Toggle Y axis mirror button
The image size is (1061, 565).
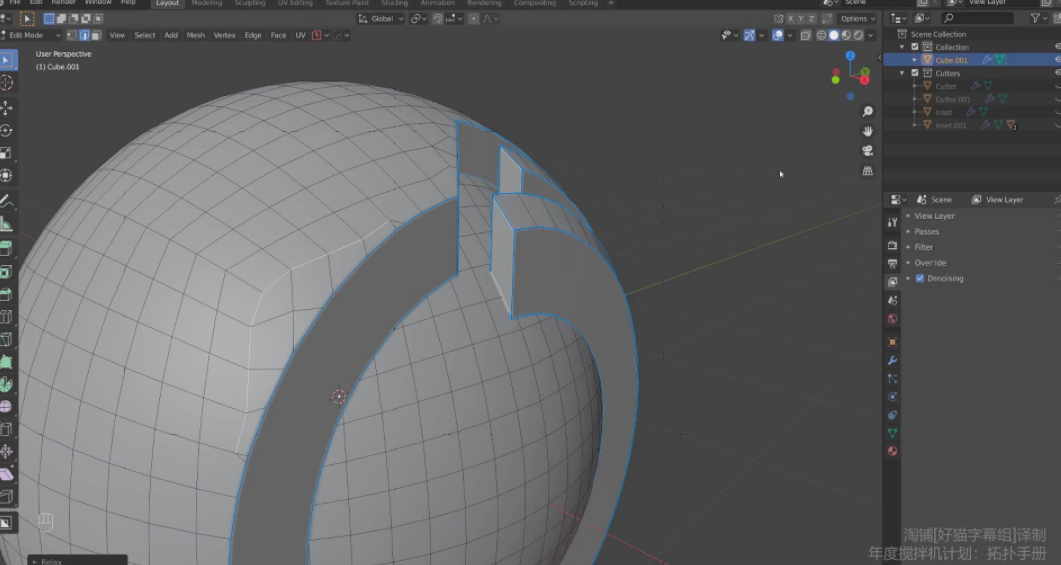click(x=801, y=19)
